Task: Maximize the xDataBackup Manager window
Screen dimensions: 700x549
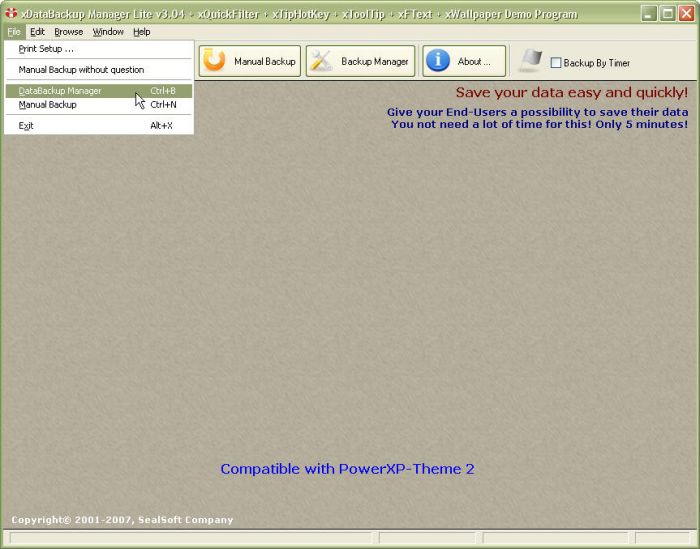Action: tap(668, 14)
